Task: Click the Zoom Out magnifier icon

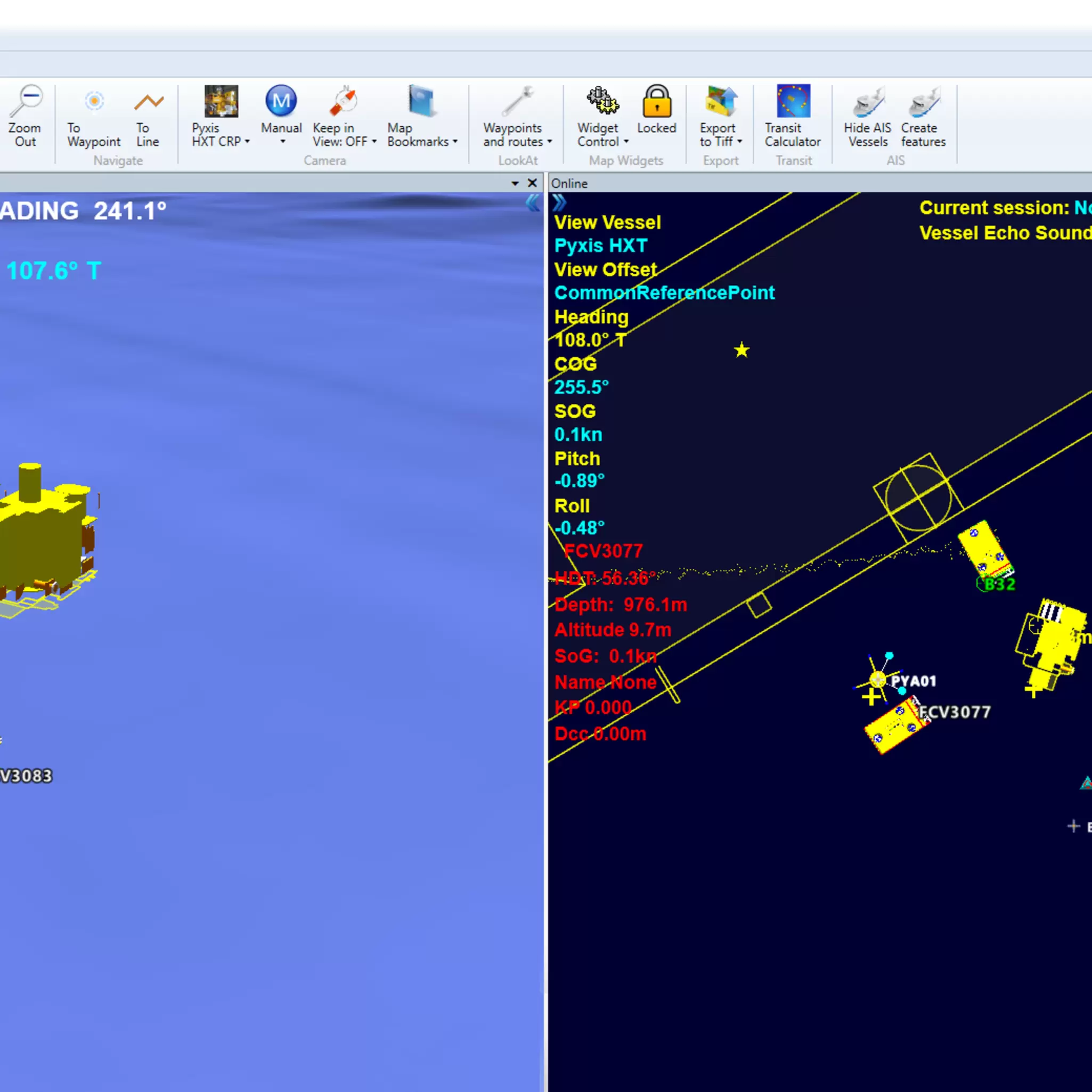Action: point(27,101)
